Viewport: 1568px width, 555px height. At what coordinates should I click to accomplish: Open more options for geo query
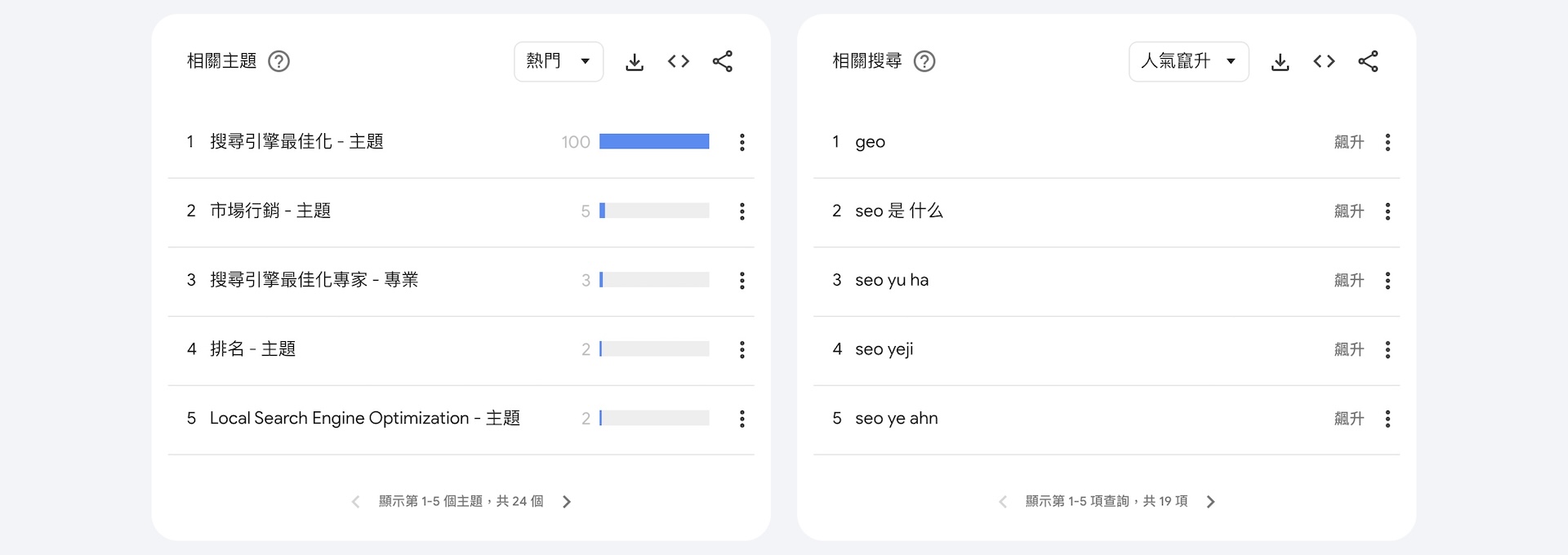tap(1388, 142)
